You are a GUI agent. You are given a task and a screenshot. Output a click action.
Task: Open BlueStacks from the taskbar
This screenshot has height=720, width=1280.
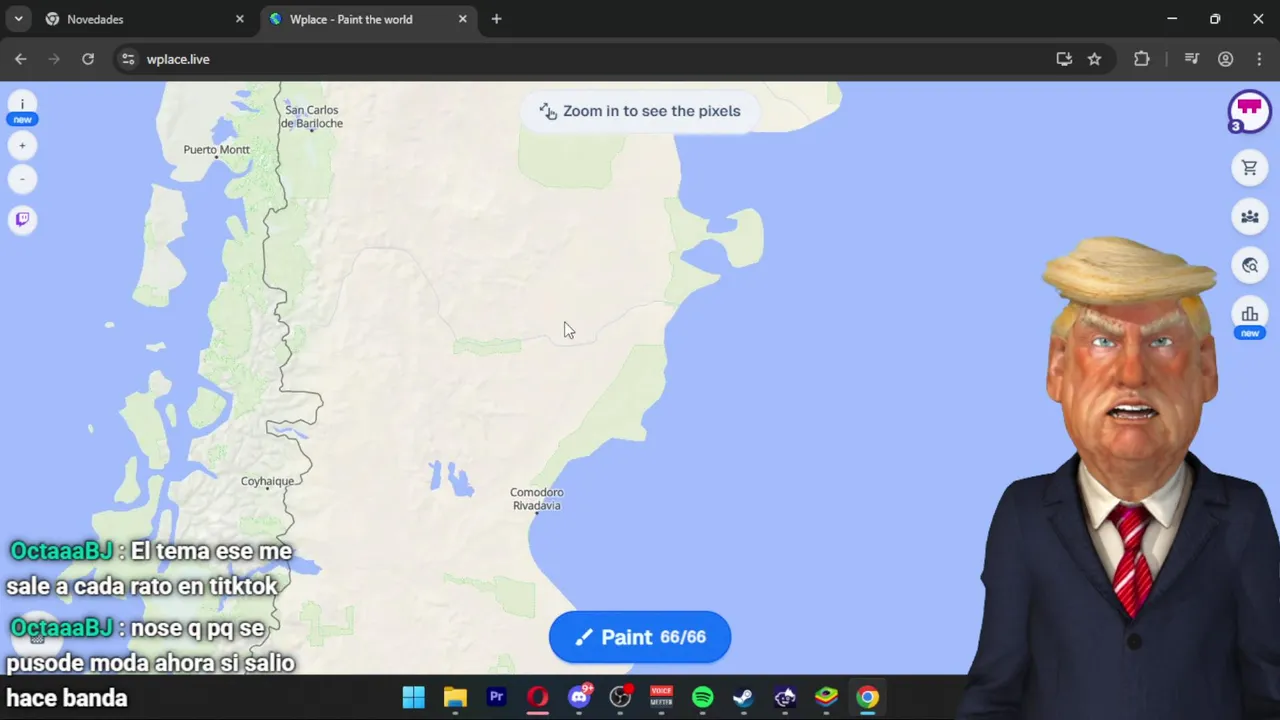point(826,697)
